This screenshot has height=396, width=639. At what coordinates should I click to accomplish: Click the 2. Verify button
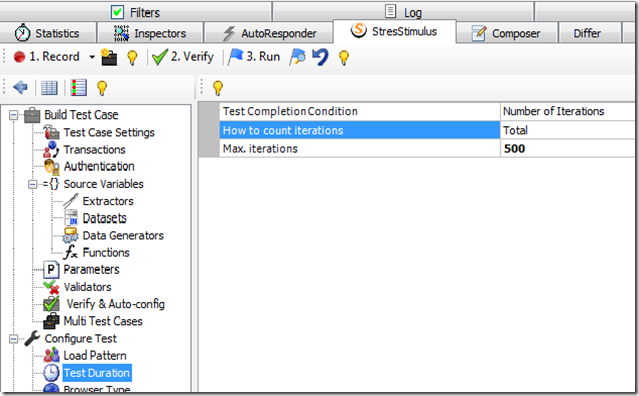pyautogui.click(x=183, y=57)
